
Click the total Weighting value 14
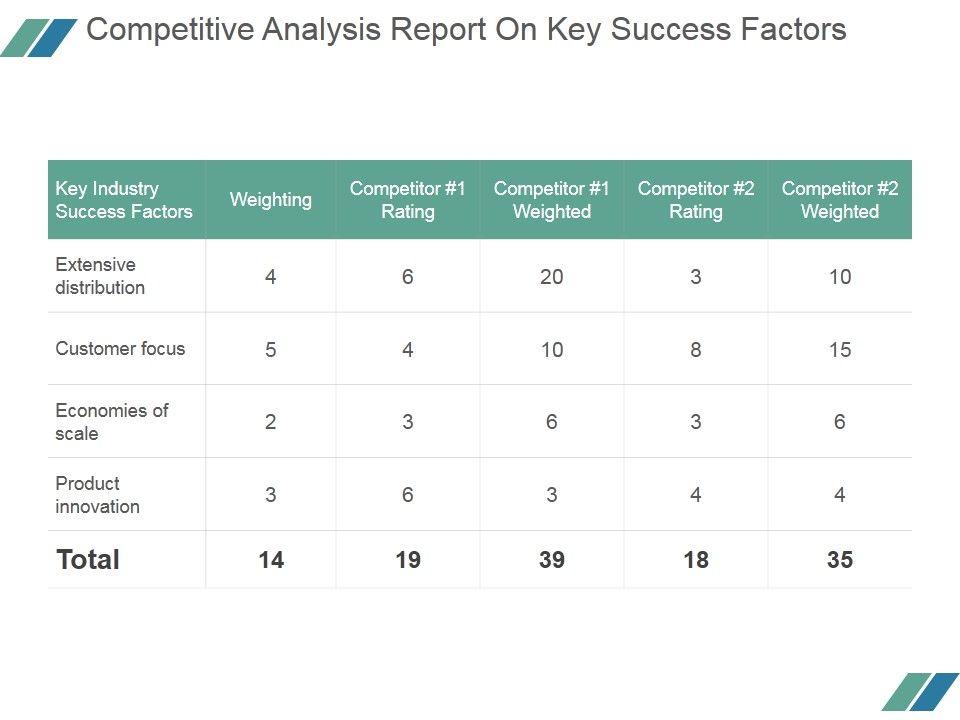click(x=271, y=560)
